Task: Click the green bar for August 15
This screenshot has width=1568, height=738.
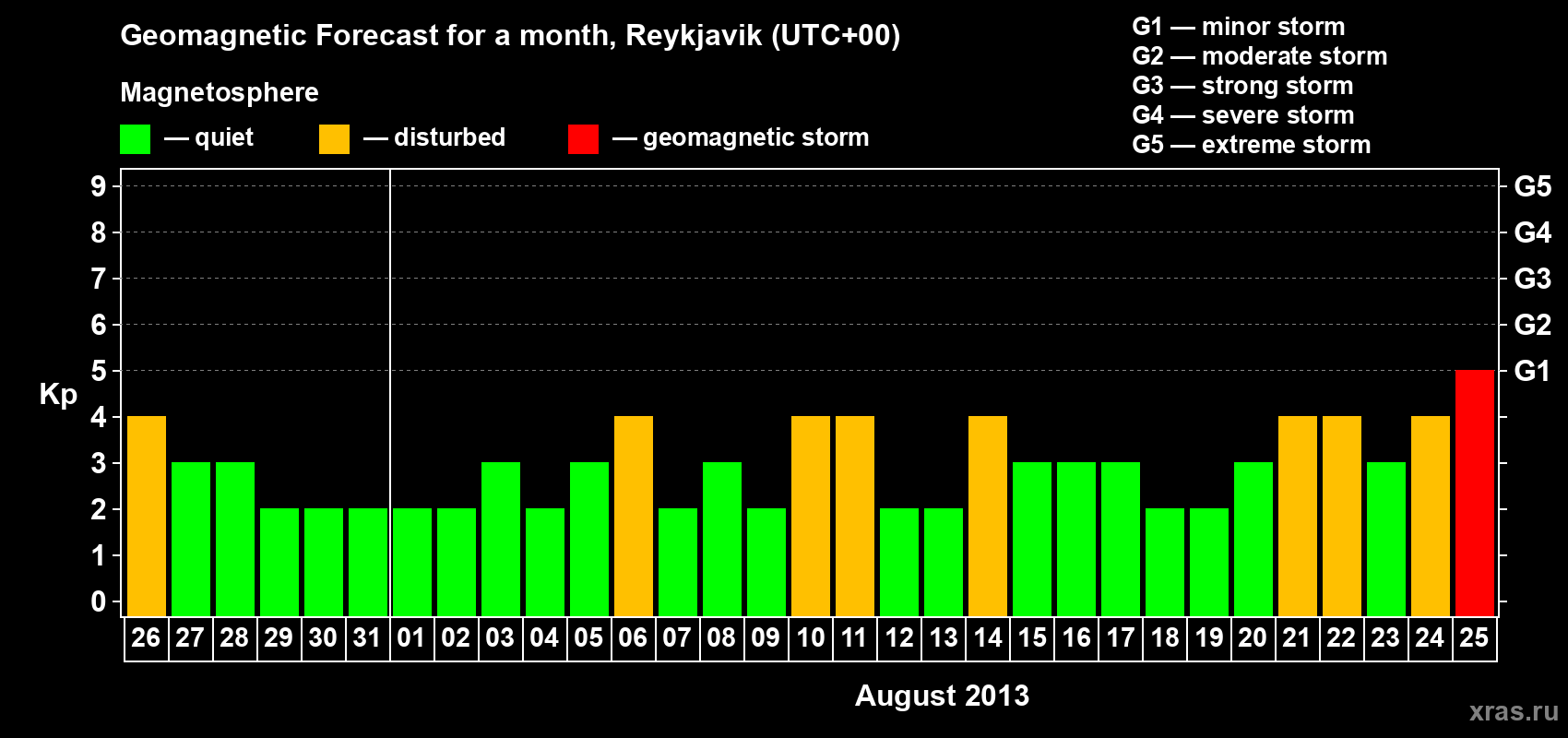Action: 1032,539
